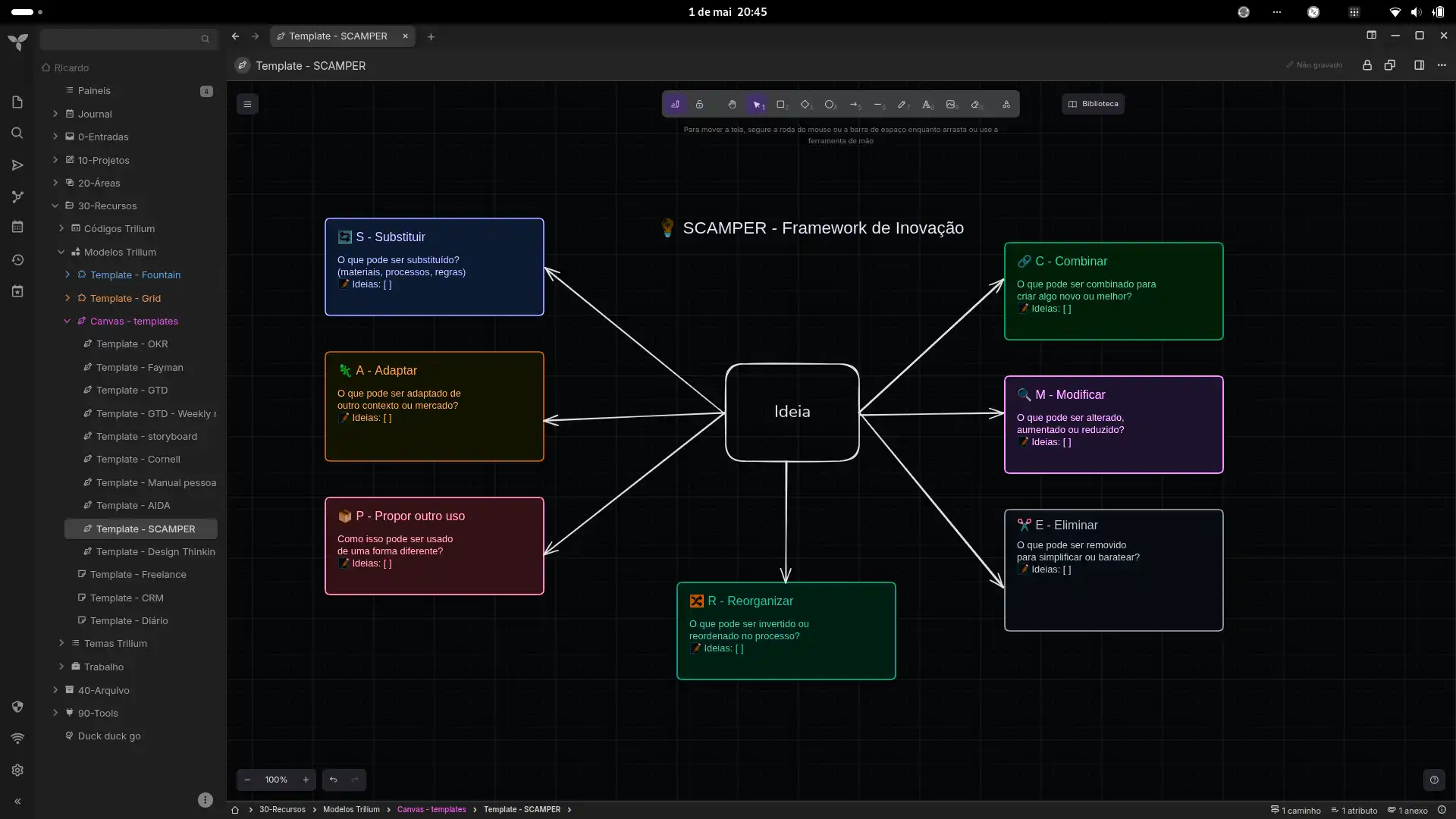Screen dimensions: 1456x819
Task: Click the jump-to paper plane icon
Action: click(x=17, y=165)
